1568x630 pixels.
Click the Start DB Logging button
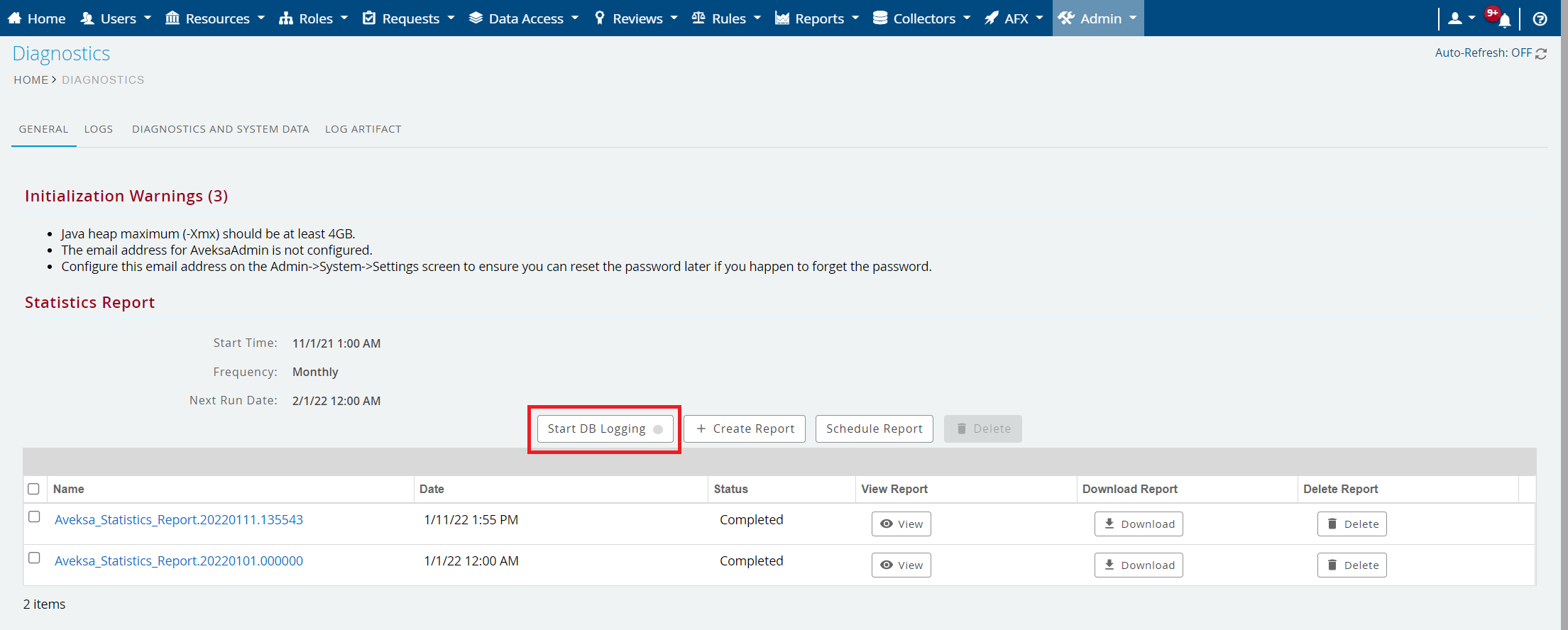pos(605,429)
